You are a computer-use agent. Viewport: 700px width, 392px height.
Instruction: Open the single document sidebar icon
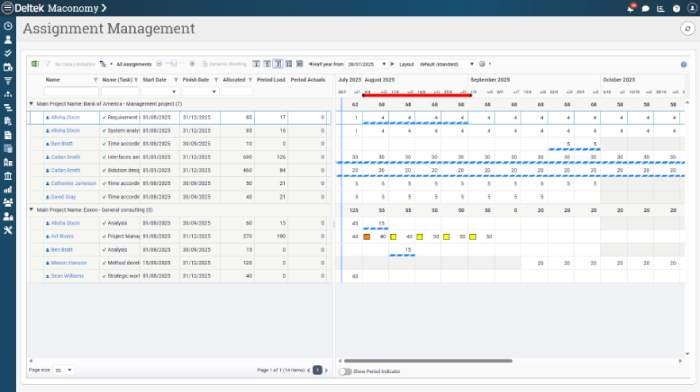pos(8,135)
